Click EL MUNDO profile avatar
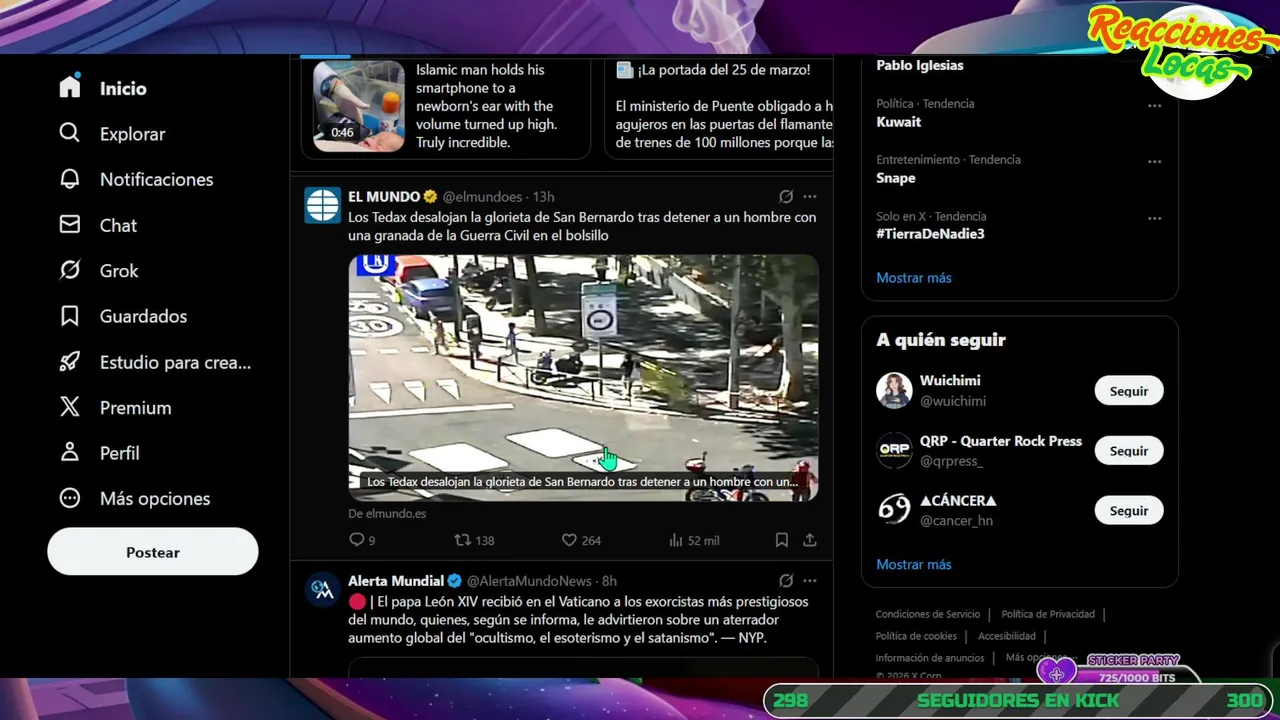This screenshot has height=720, width=1280. [323, 205]
